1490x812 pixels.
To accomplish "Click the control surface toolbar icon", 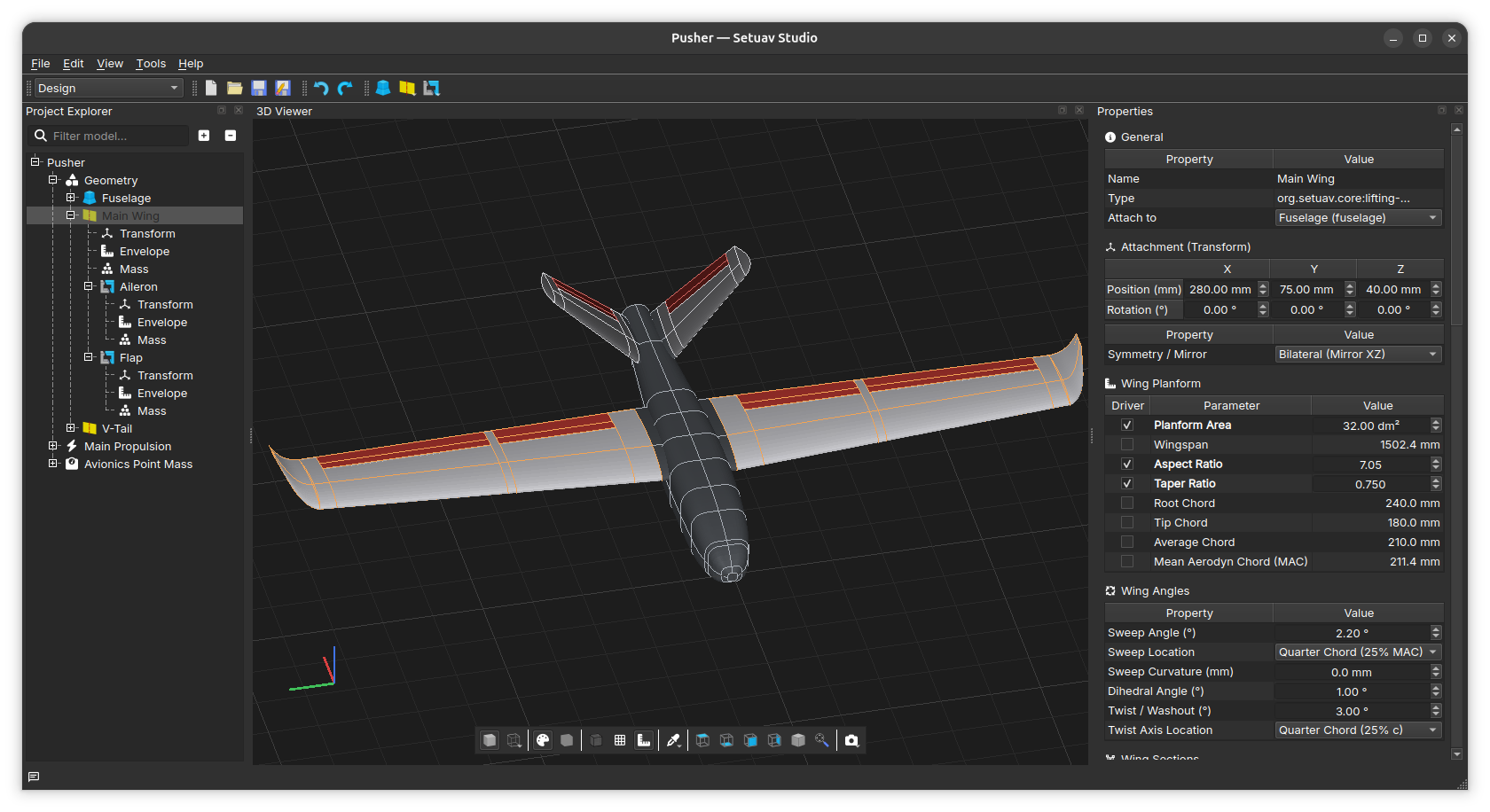I will [x=431, y=88].
